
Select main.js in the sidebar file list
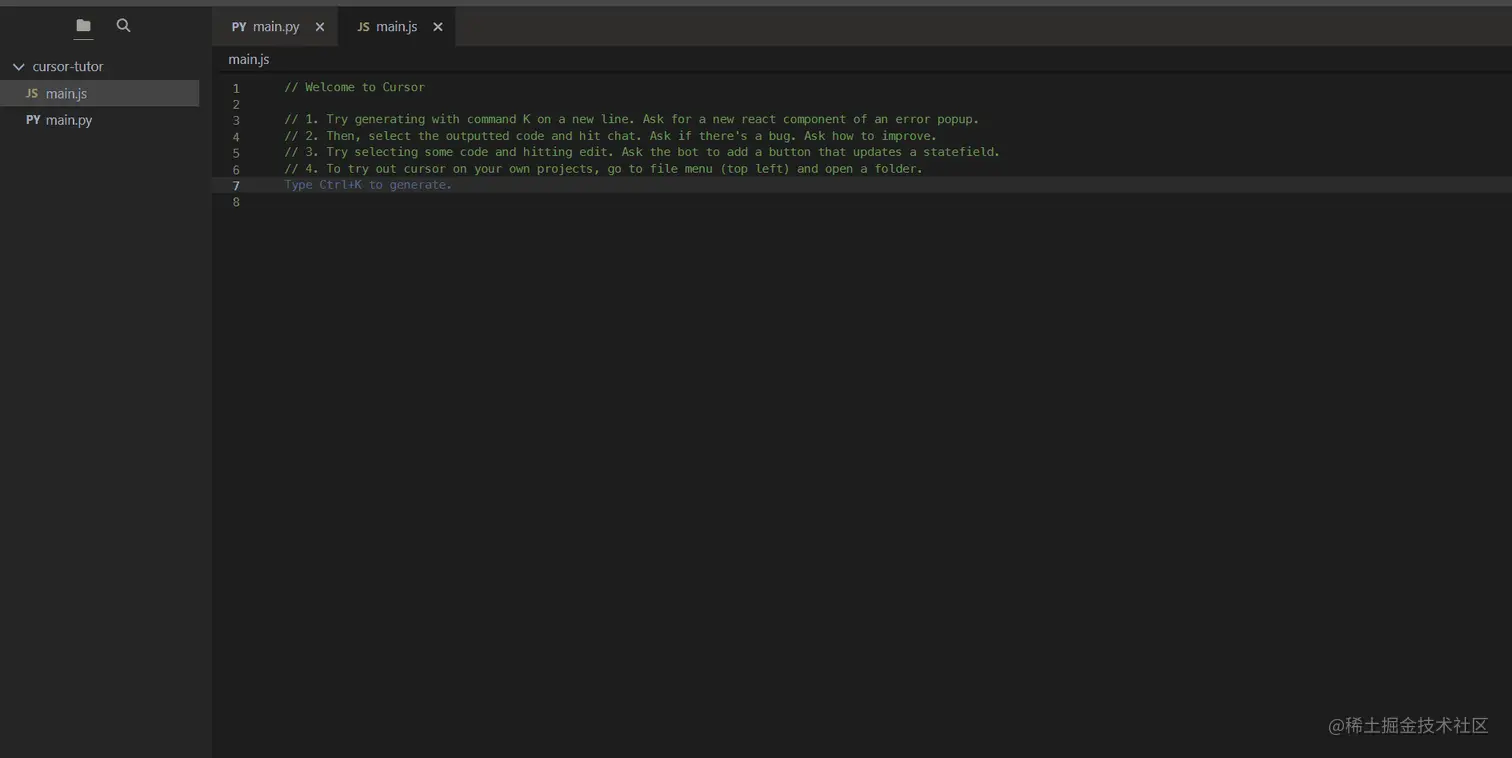coord(66,93)
